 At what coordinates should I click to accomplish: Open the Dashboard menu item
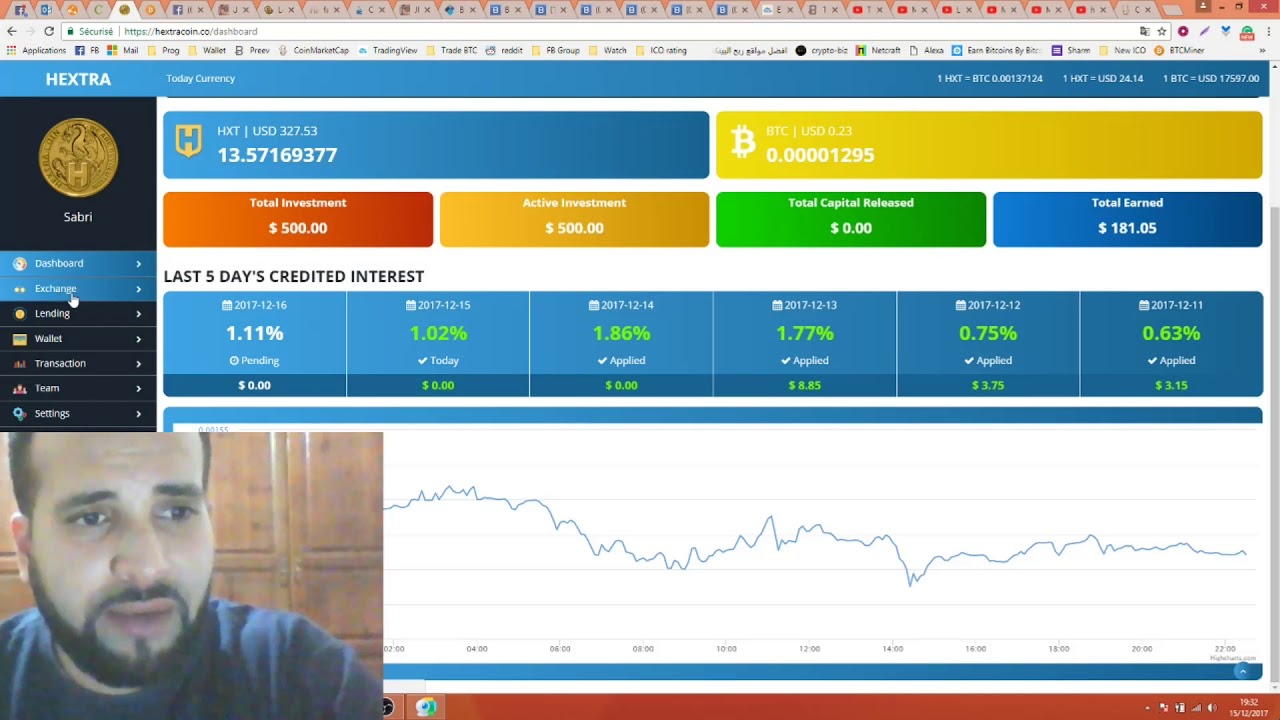click(x=78, y=264)
